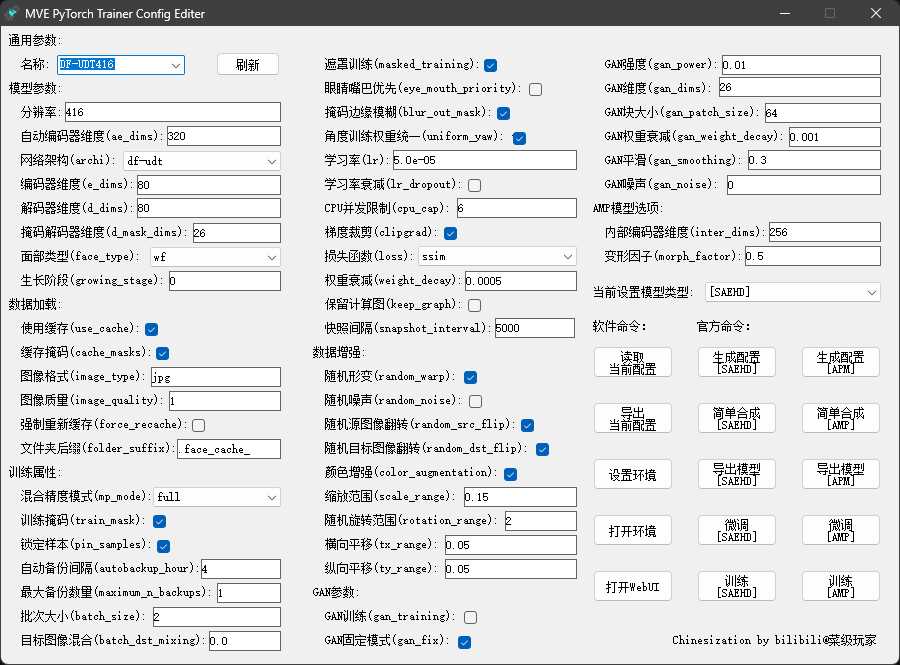Click the app icon in title bar

click(x=12, y=13)
